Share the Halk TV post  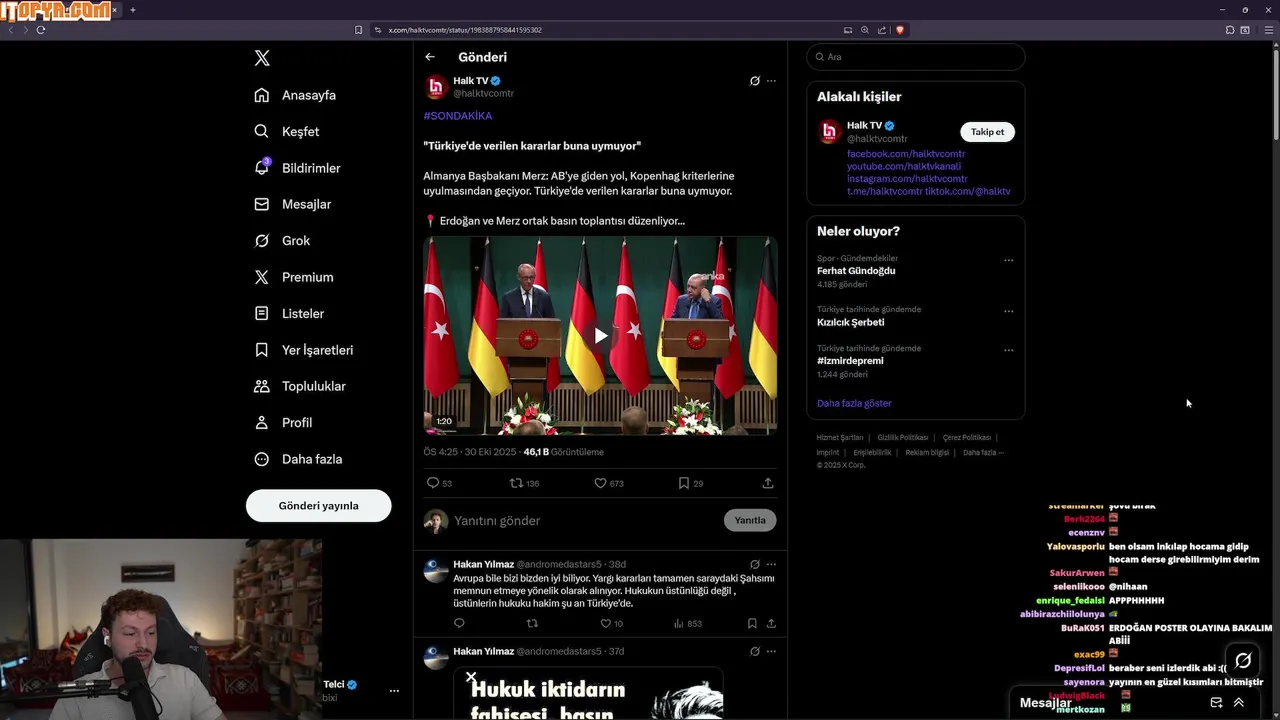pyautogui.click(x=768, y=483)
